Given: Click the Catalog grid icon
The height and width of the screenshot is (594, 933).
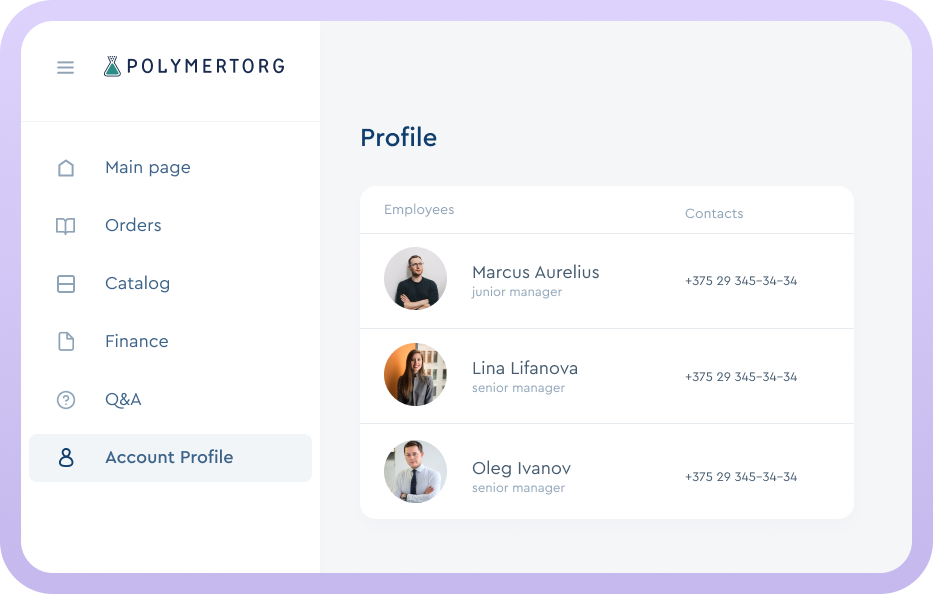Looking at the screenshot, I should 66,284.
